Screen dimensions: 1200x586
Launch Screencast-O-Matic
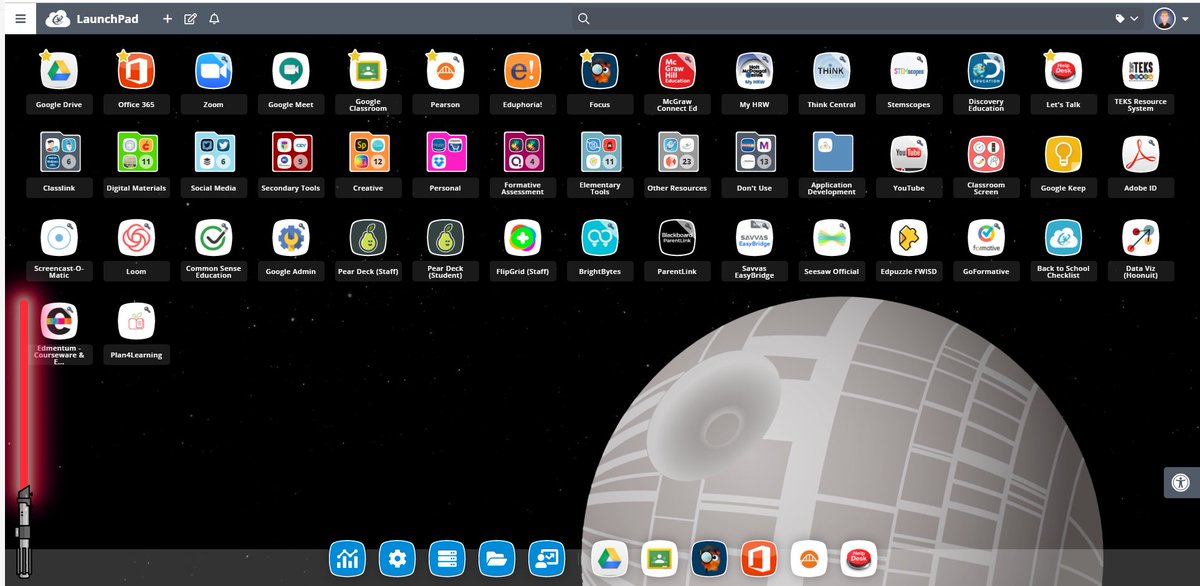tap(59, 238)
